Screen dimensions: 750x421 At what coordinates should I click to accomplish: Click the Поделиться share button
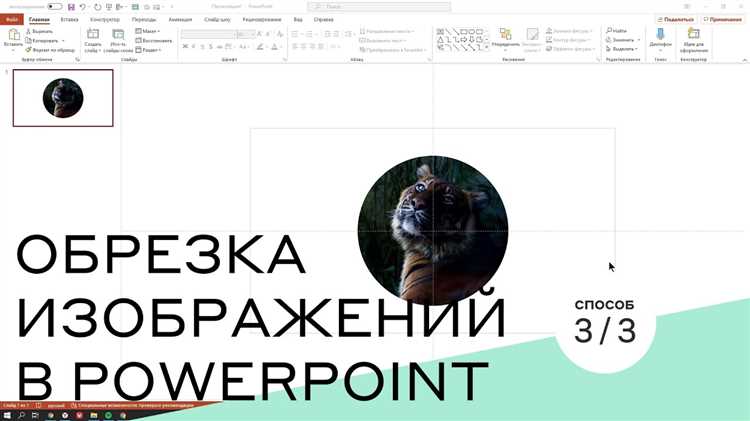676,20
